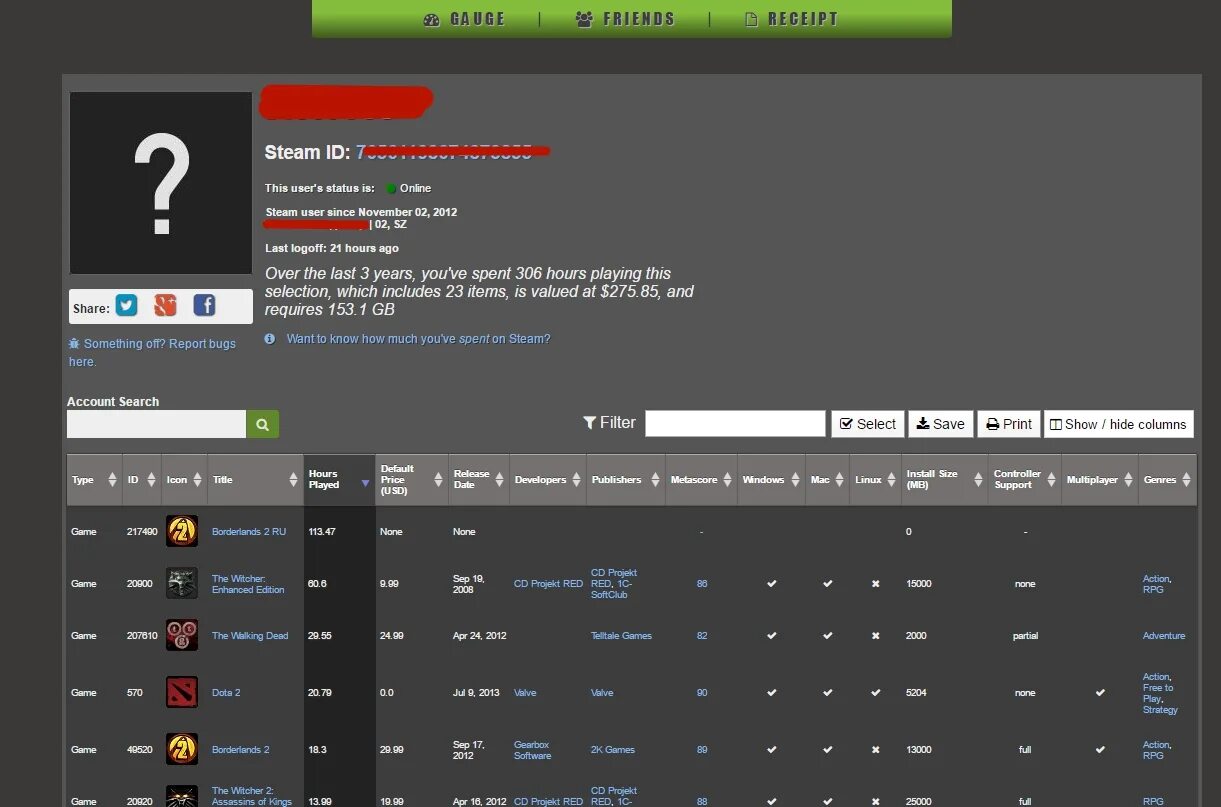
Task: Sort table by Type column
Action: [94, 480]
